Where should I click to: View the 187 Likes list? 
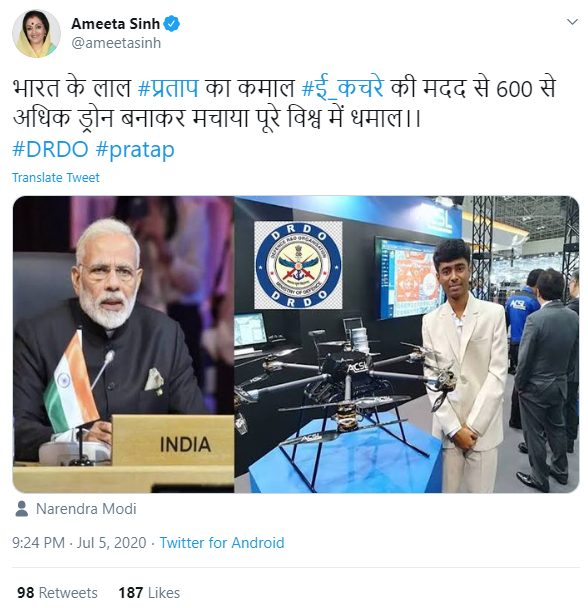click(x=149, y=593)
